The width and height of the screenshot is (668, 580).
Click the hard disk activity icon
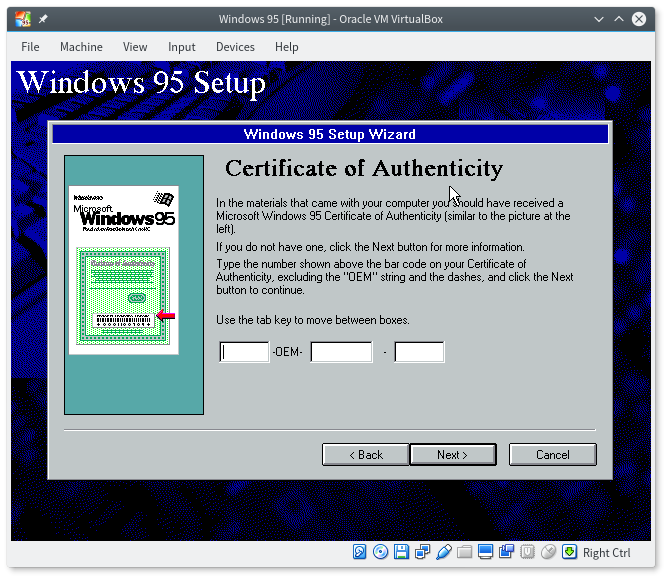click(x=359, y=552)
